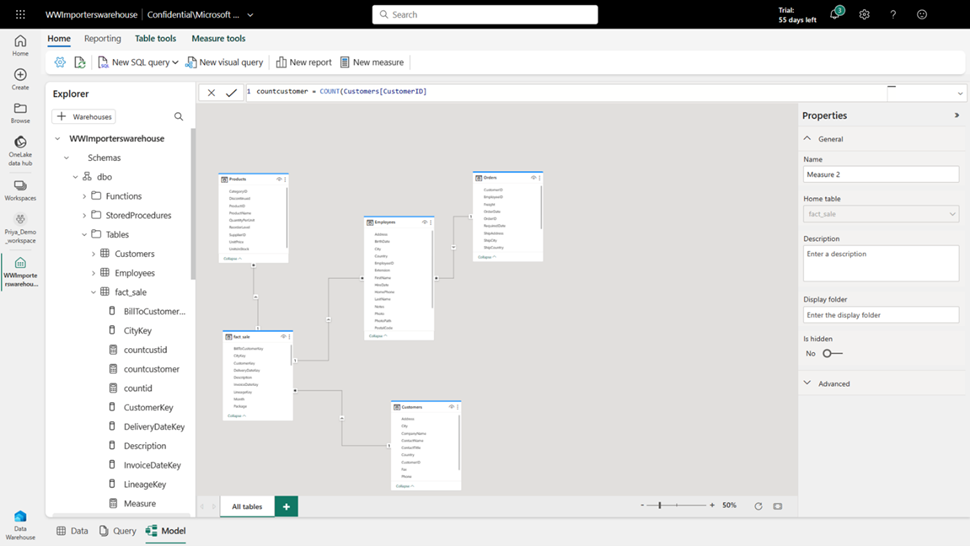Viewport: 970px width, 546px height.
Task: Open OneLake data hub
Action: tap(20, 151)
